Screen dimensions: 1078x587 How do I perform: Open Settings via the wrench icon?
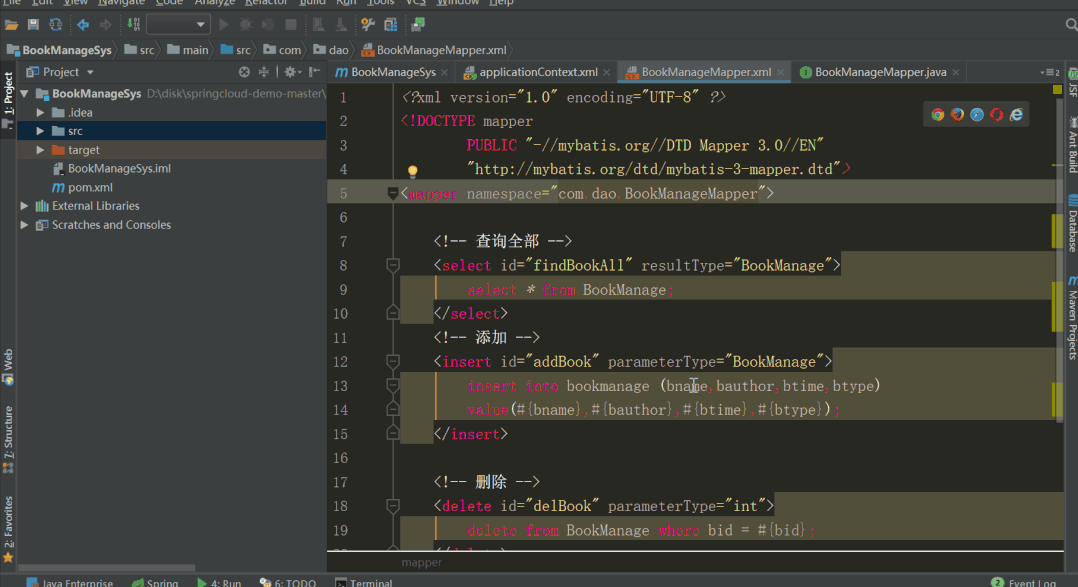point(368,25)
